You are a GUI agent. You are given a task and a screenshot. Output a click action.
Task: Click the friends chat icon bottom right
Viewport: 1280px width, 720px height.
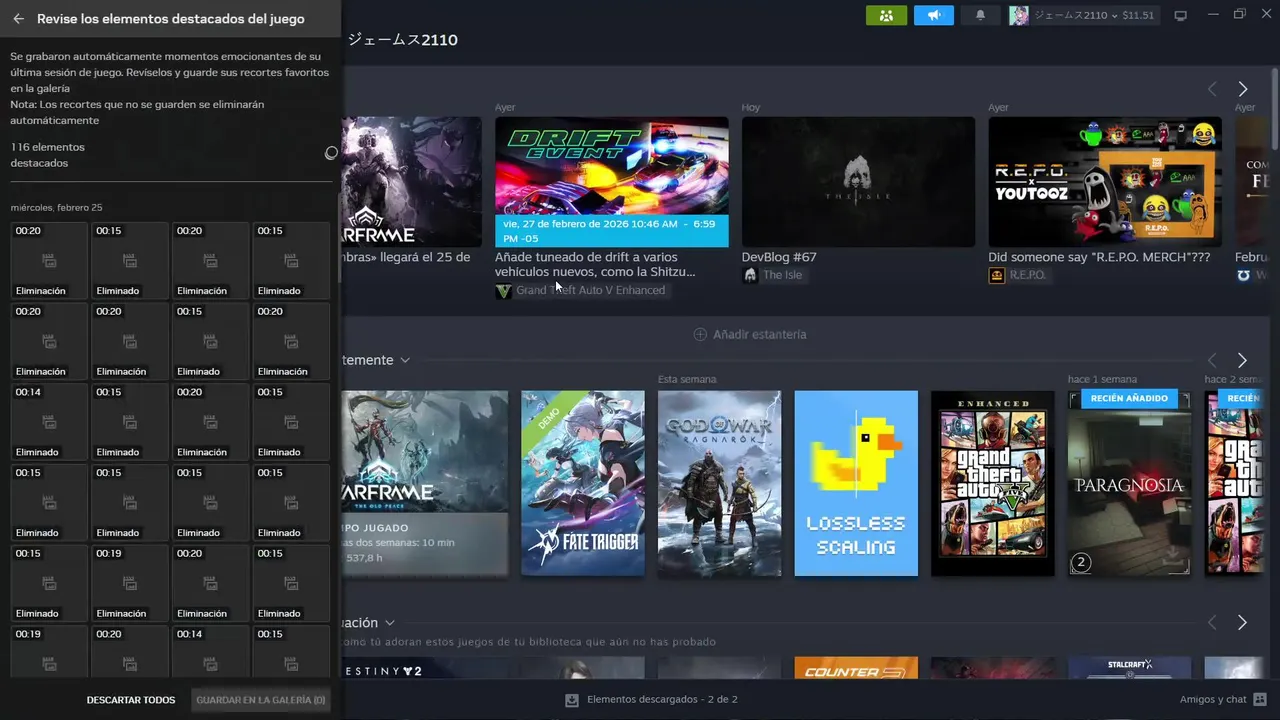pyautogui.click(x=1260, y=699)
